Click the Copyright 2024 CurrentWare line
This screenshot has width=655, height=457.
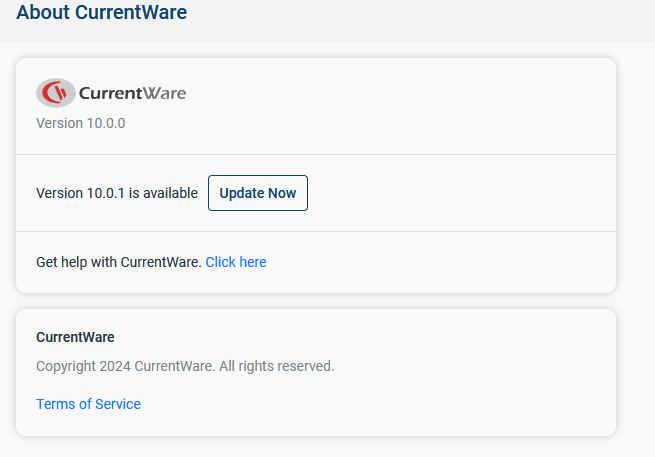click(185, 366)
